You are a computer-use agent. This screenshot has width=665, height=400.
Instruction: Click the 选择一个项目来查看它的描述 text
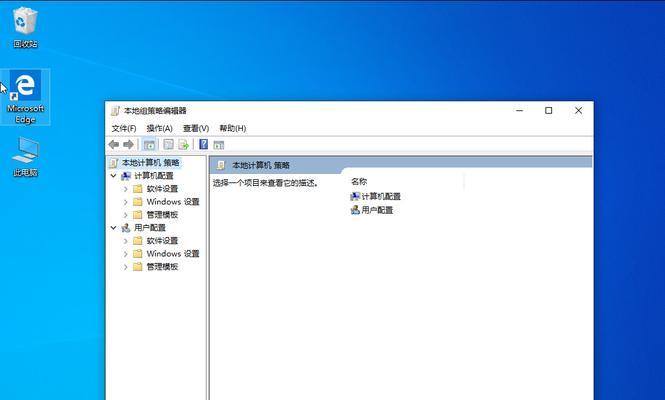coord(265,183)
